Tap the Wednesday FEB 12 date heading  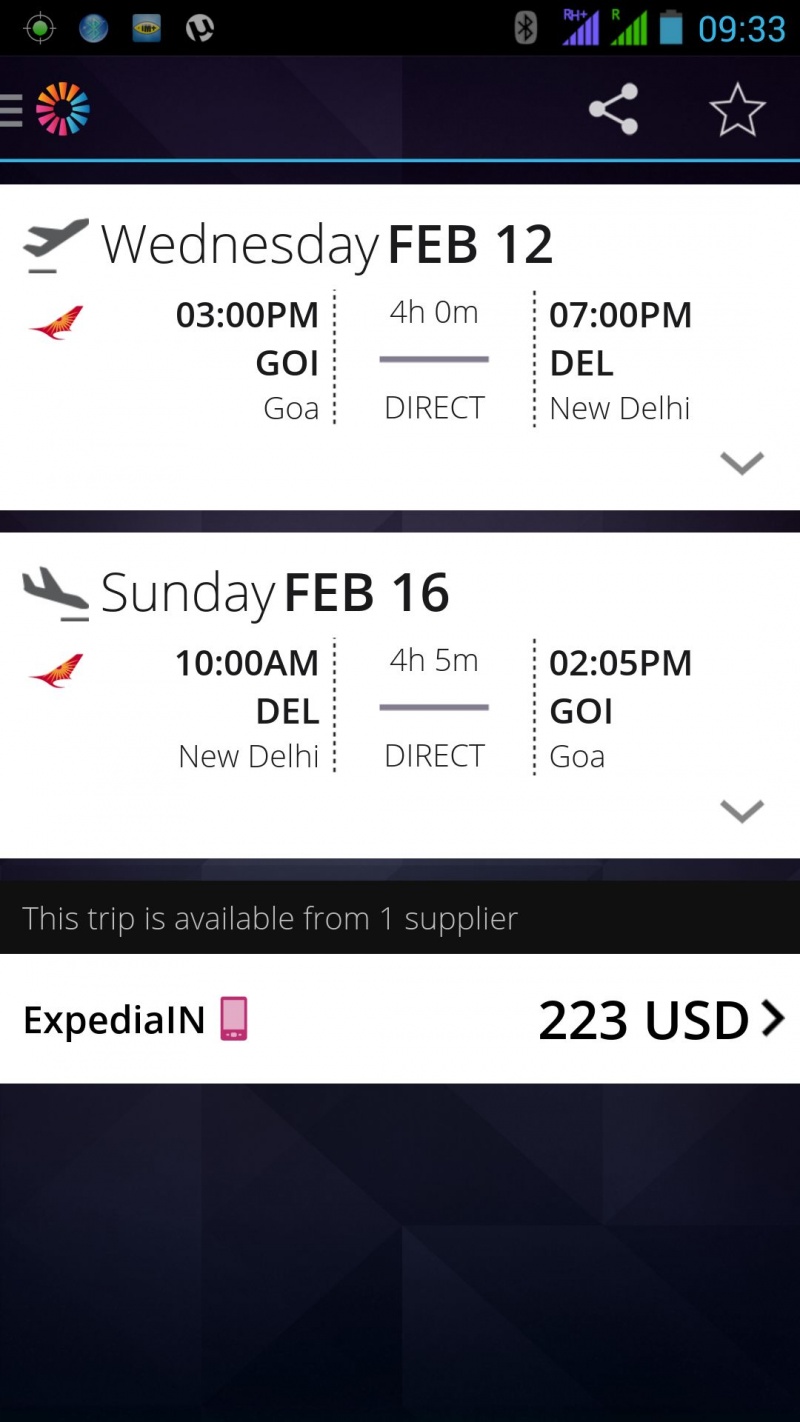[x=327, y=245]
